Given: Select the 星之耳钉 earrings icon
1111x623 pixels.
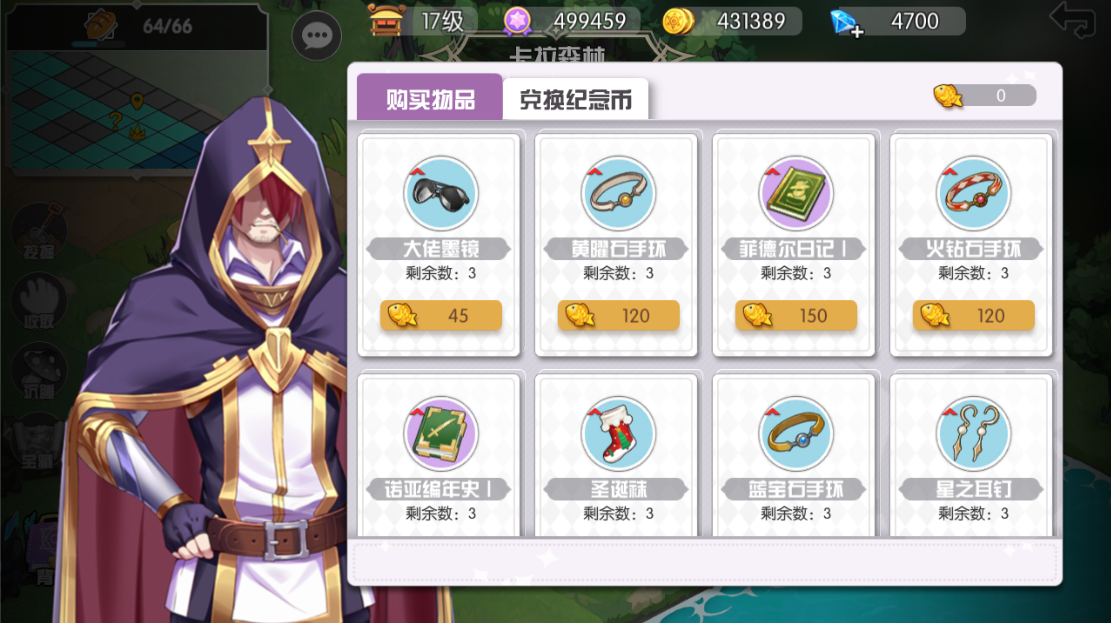Looking at the screenshot, I should pyautogui.click(x=974, y=434).
